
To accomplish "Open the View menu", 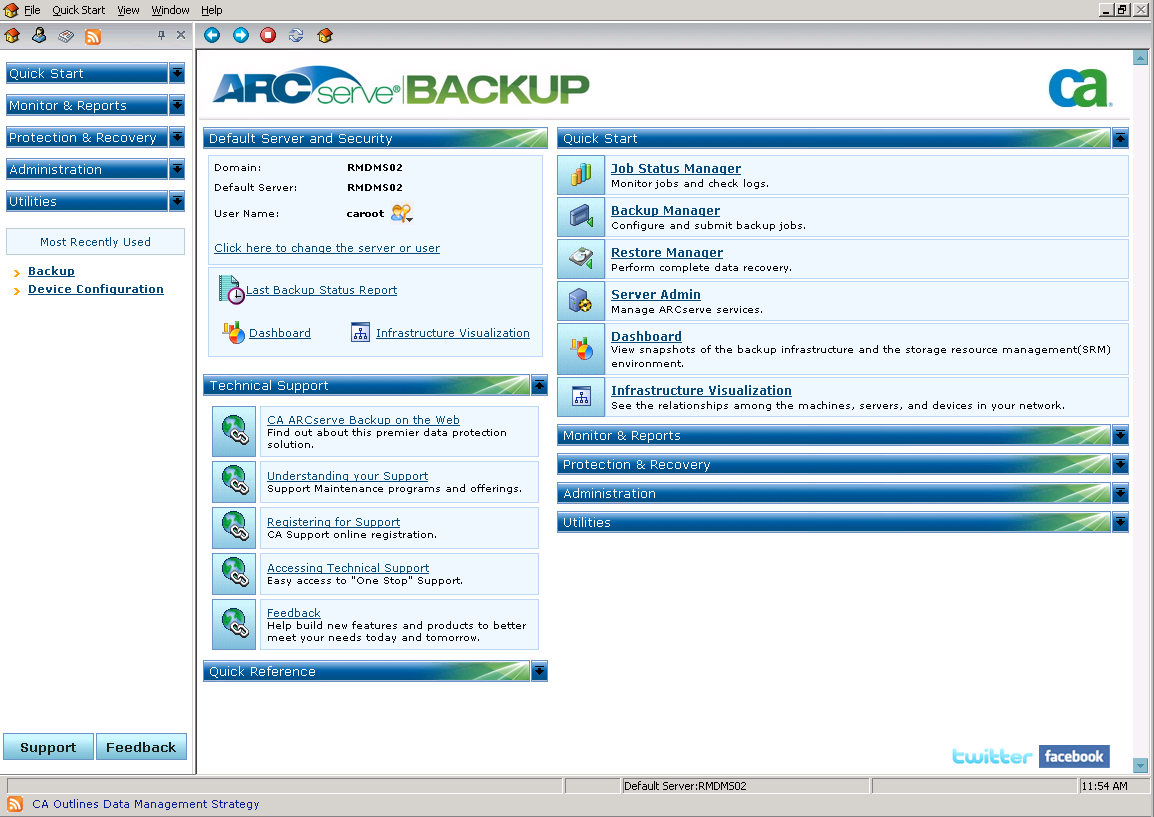I will click(128, 10).
